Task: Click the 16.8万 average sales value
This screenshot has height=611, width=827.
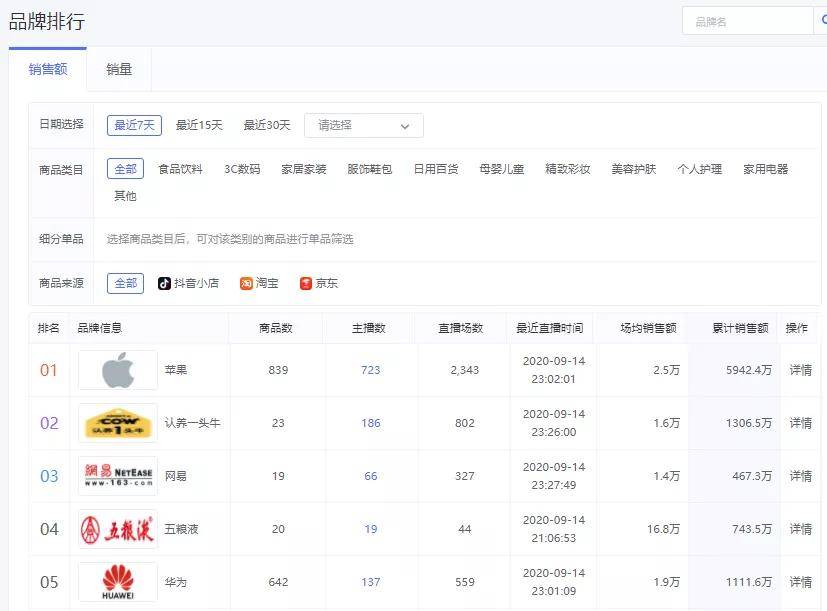Action: (x=663, y=529)
